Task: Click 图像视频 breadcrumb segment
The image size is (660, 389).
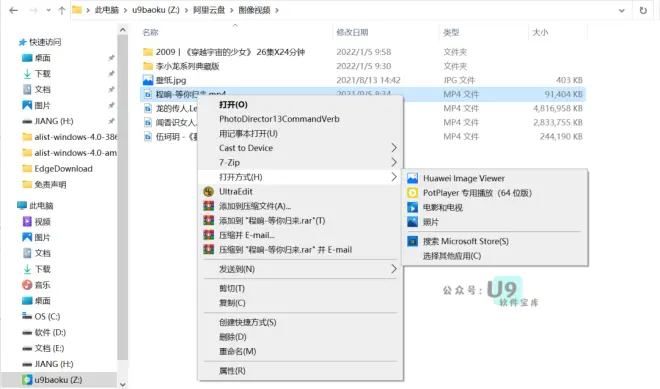Action: [254, 10]
